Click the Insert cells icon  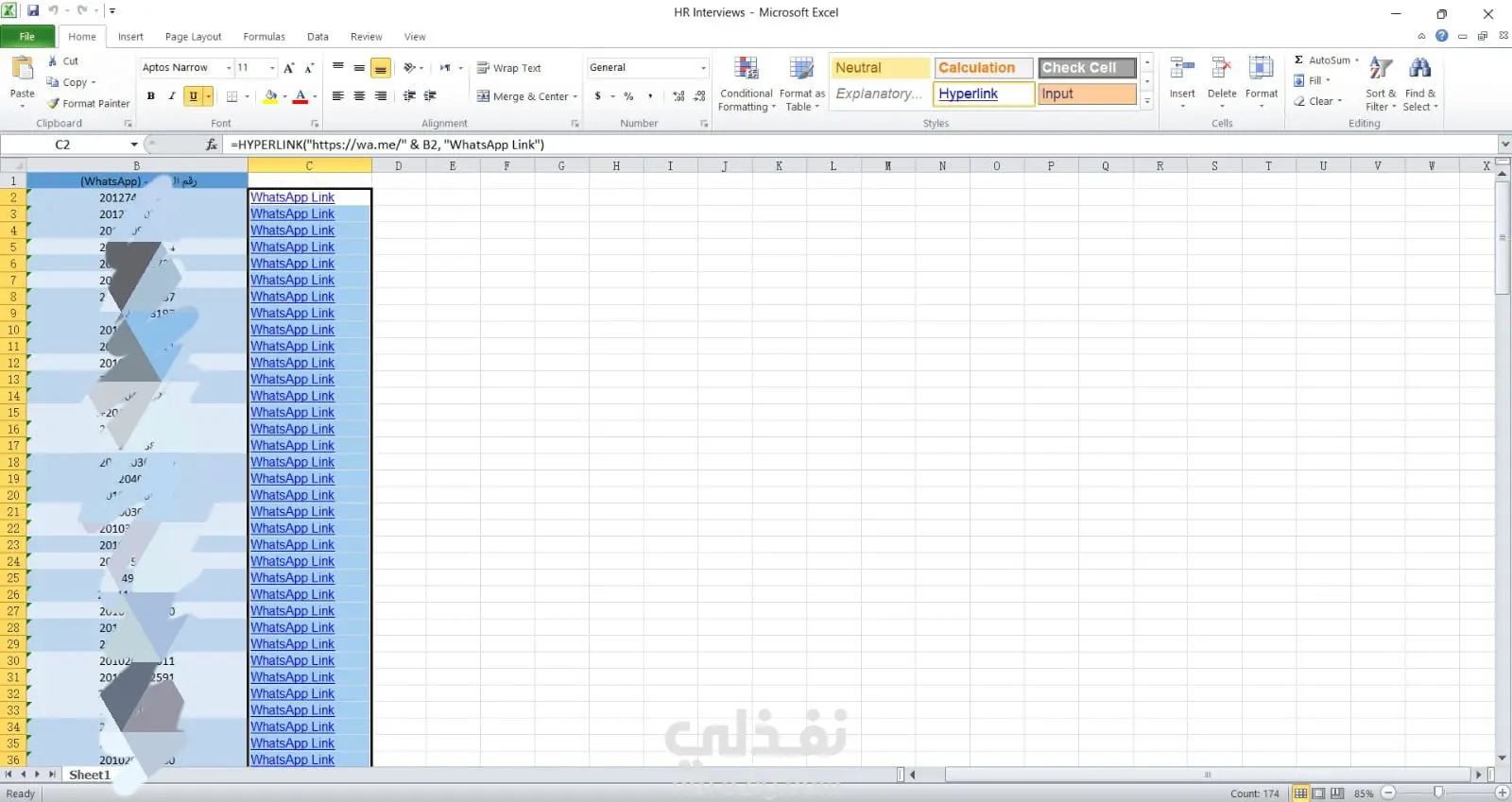click(x=1182, y=68)
